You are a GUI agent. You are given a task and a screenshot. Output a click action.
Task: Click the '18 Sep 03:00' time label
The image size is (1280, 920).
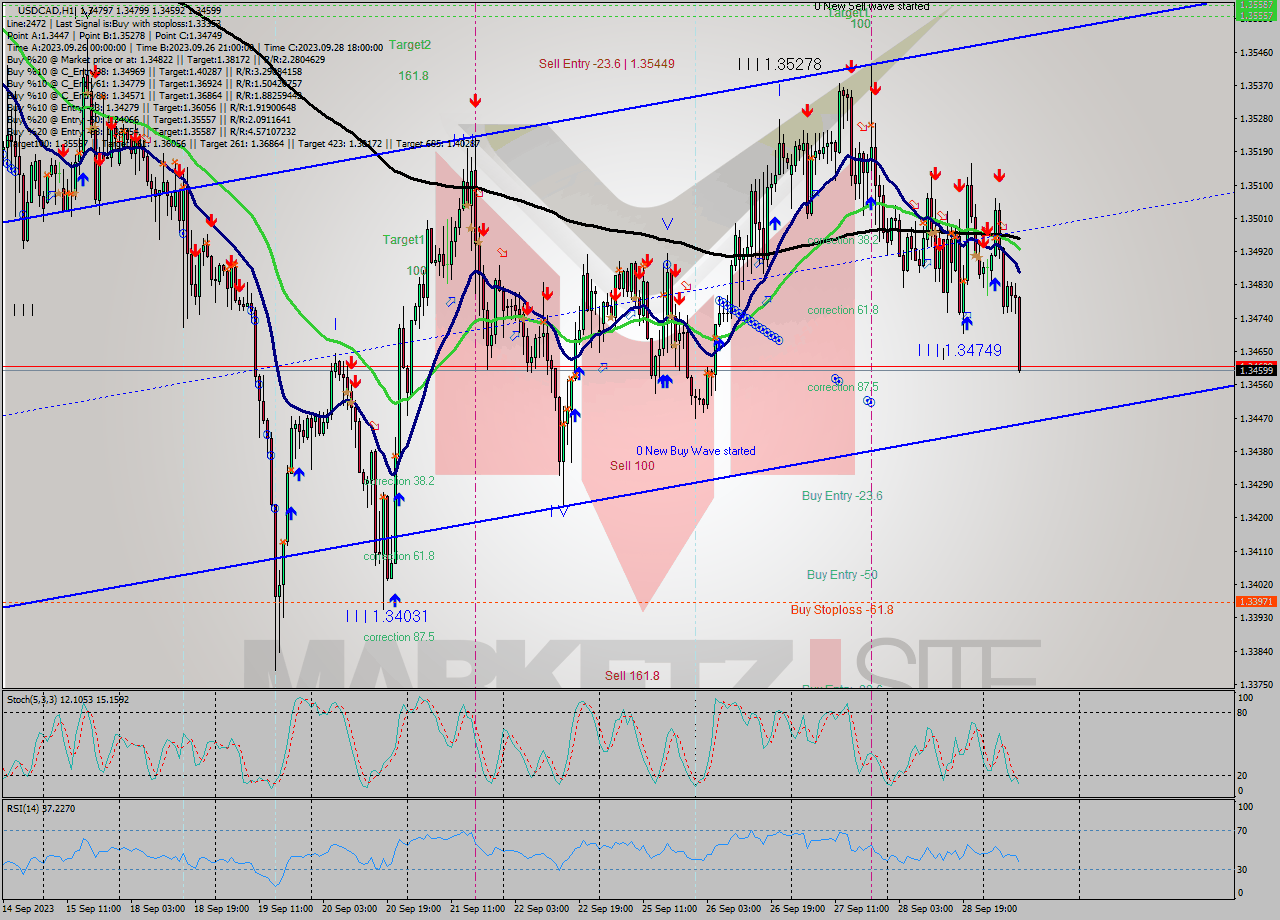pyautogui.click(x=158, y=908)
